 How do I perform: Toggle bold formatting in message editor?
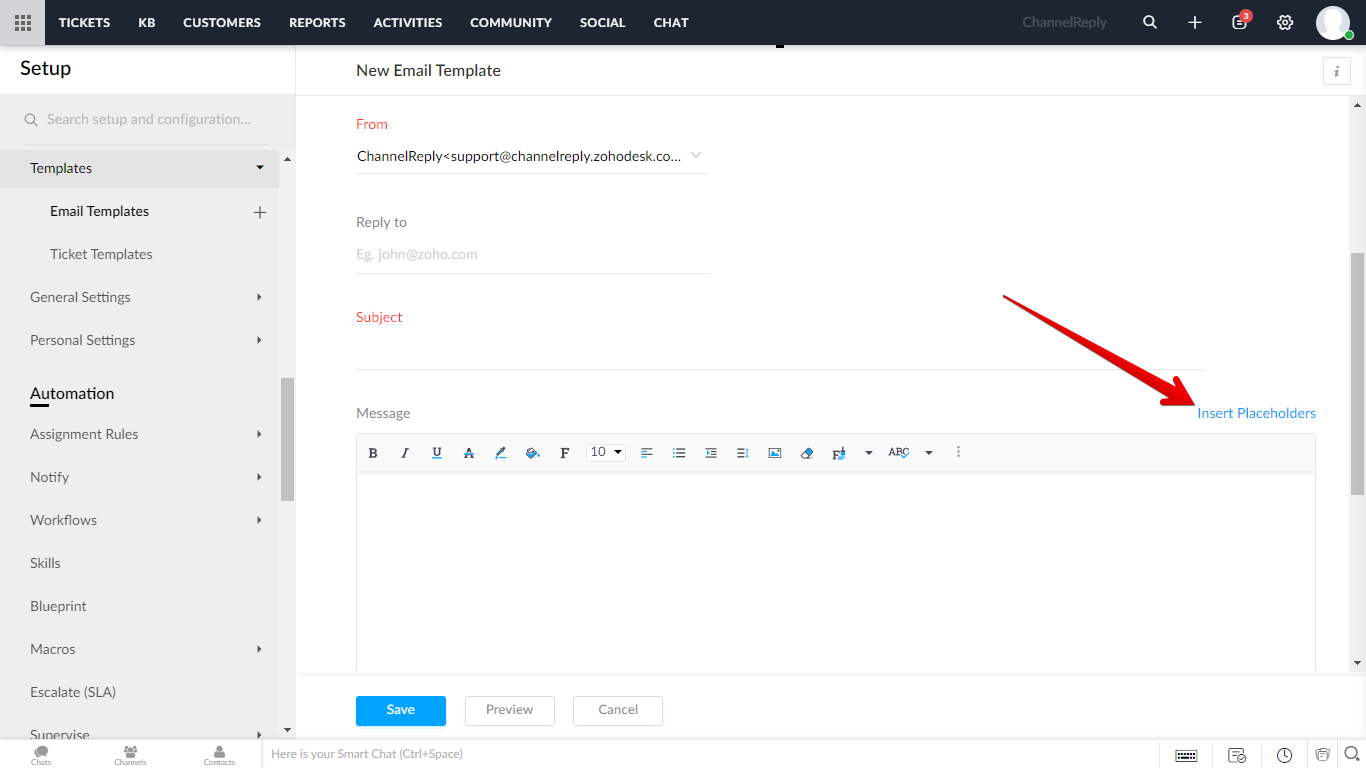coord(373,453)
